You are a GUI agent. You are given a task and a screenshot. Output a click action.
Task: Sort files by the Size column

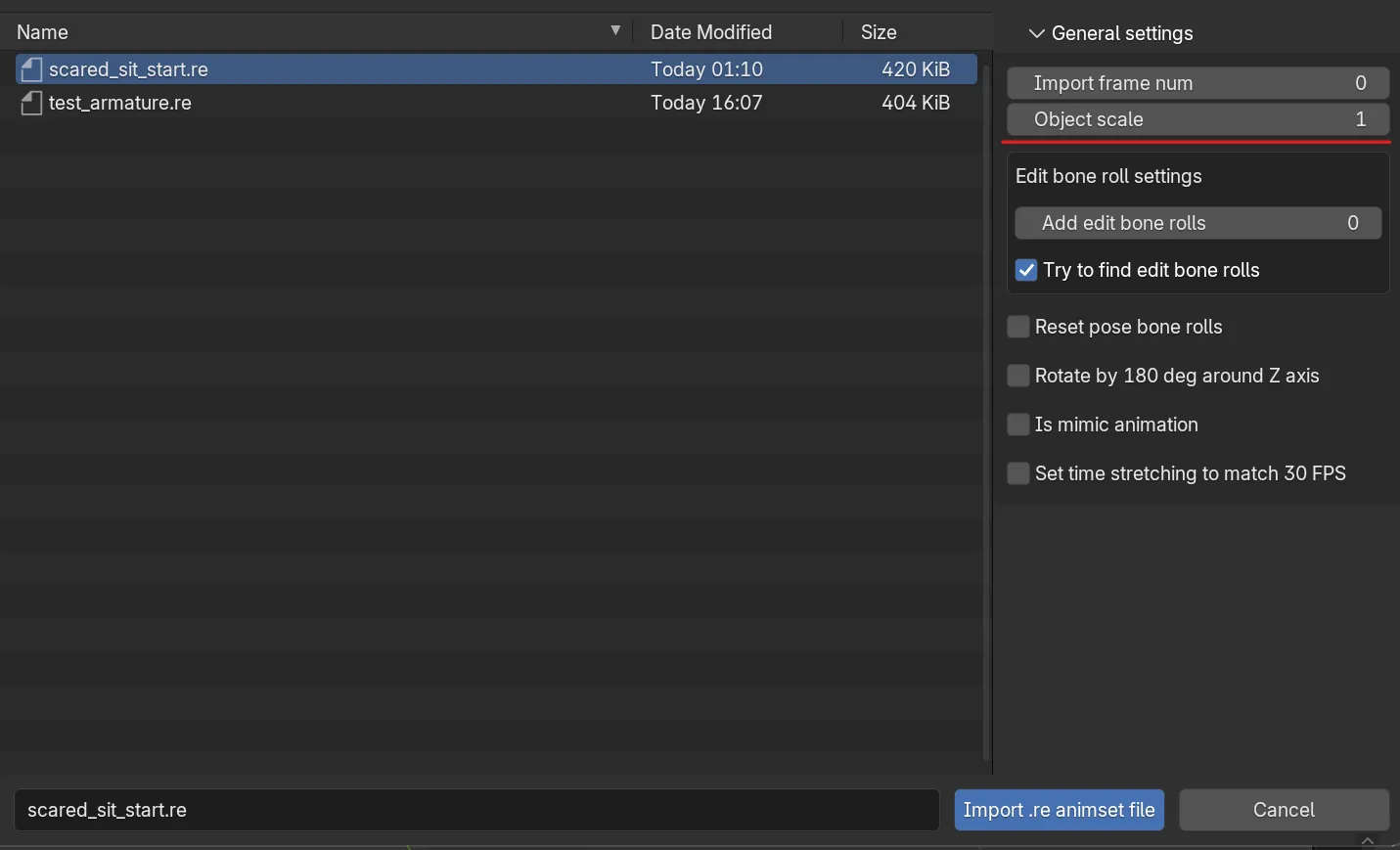pos(878,31)
